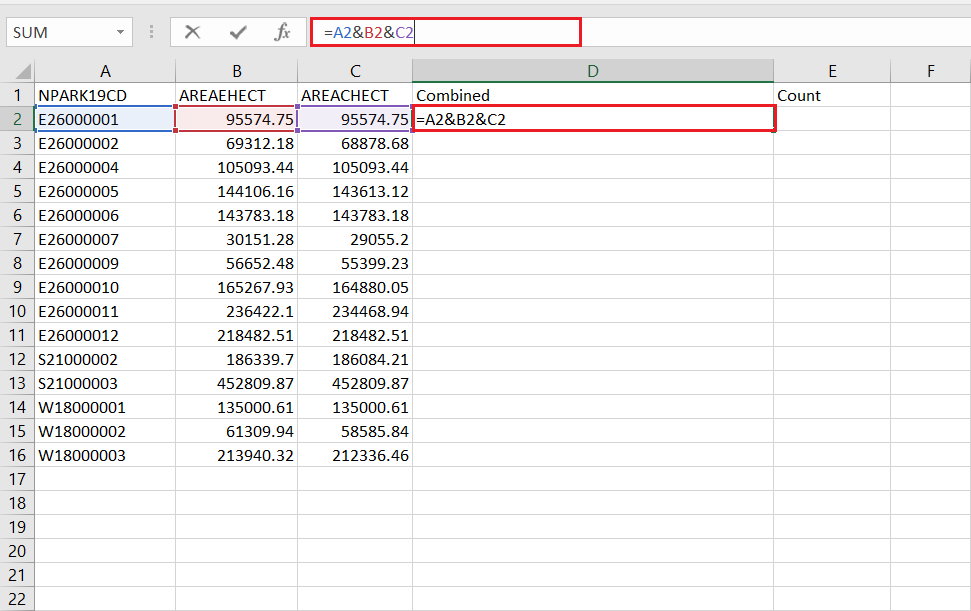Click the Name Box showing SUM

tap(60, 31)
